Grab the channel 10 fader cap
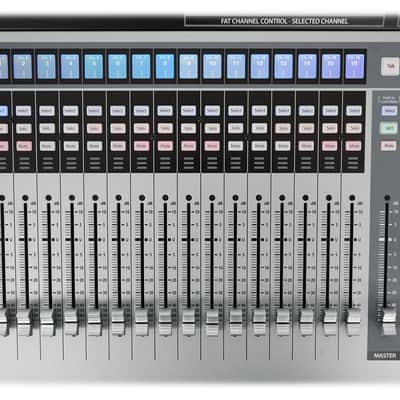 tap(212, 322)
